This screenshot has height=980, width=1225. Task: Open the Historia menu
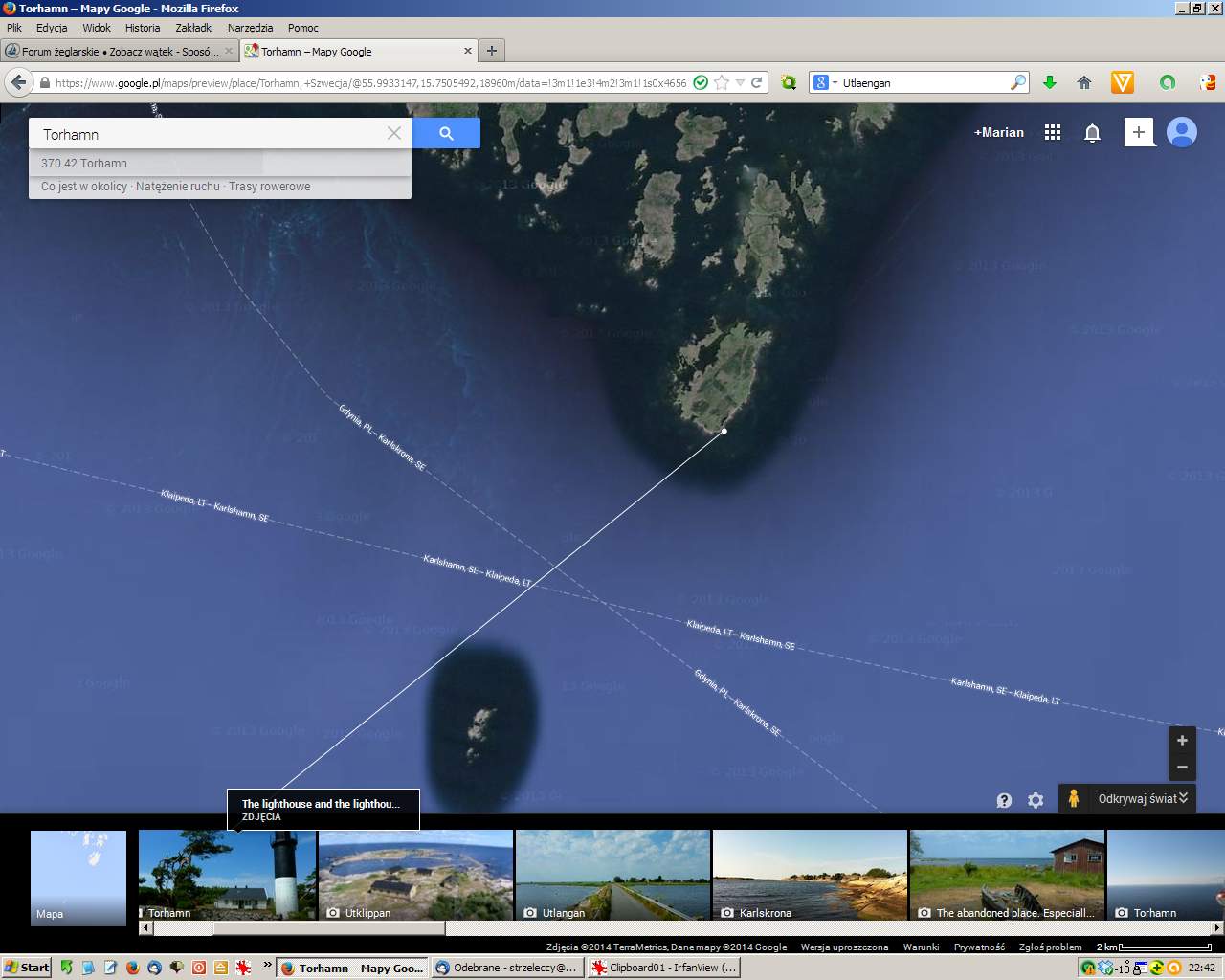pyautogui.click(x=143, y=28)
